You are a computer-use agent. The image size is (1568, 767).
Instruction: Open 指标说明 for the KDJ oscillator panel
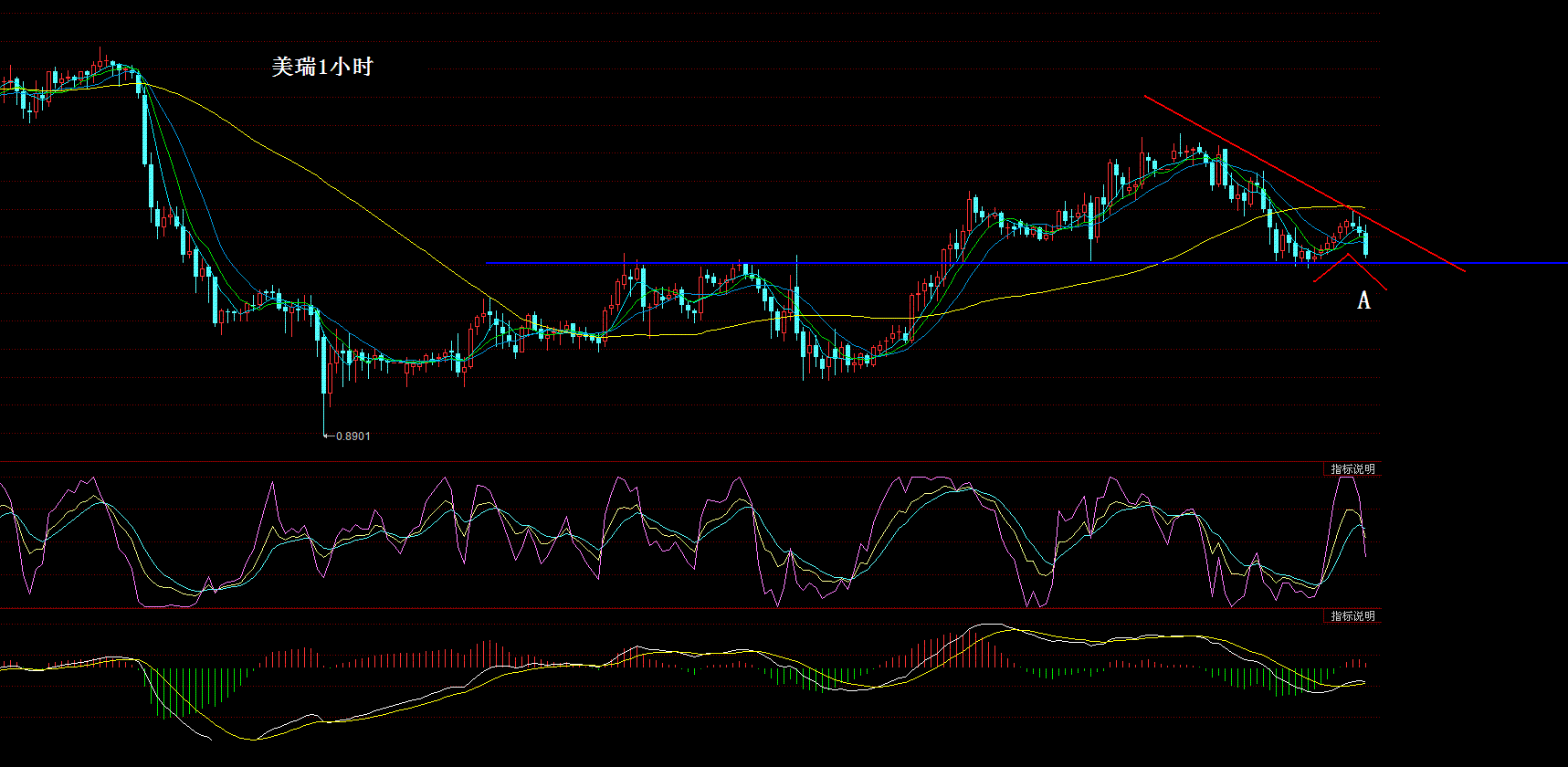click(1352, 469)
